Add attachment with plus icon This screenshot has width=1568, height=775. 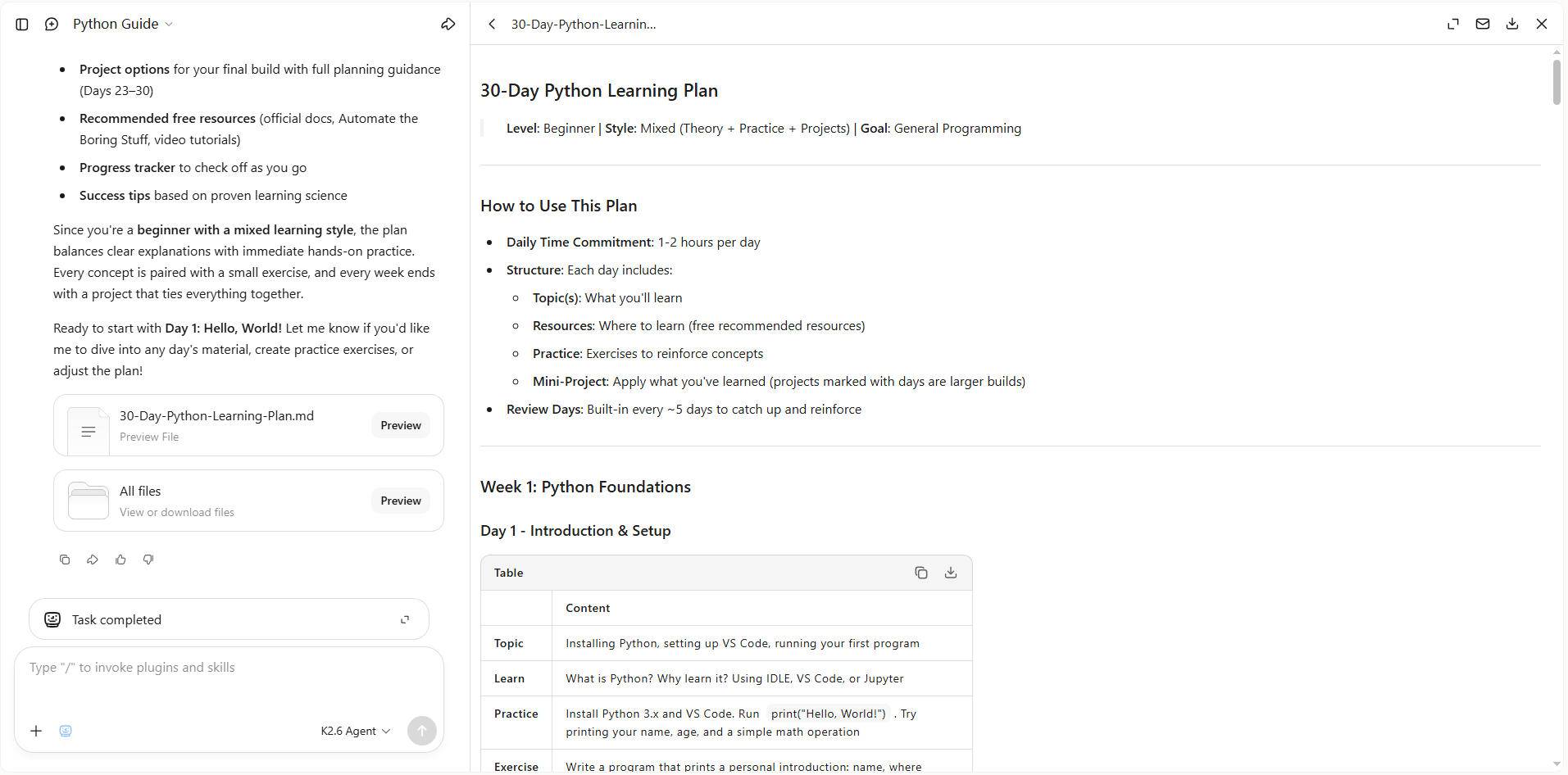point(36,731)
